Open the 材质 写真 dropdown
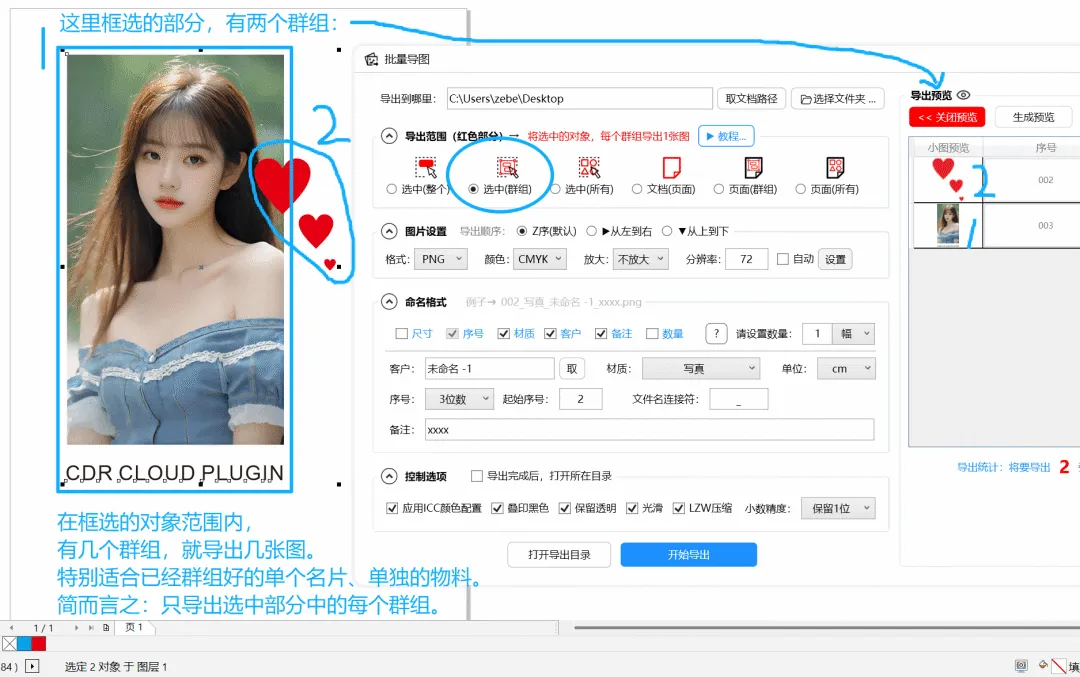The image size is (1080, 677). pyautogui.click(x=701, y=368)
